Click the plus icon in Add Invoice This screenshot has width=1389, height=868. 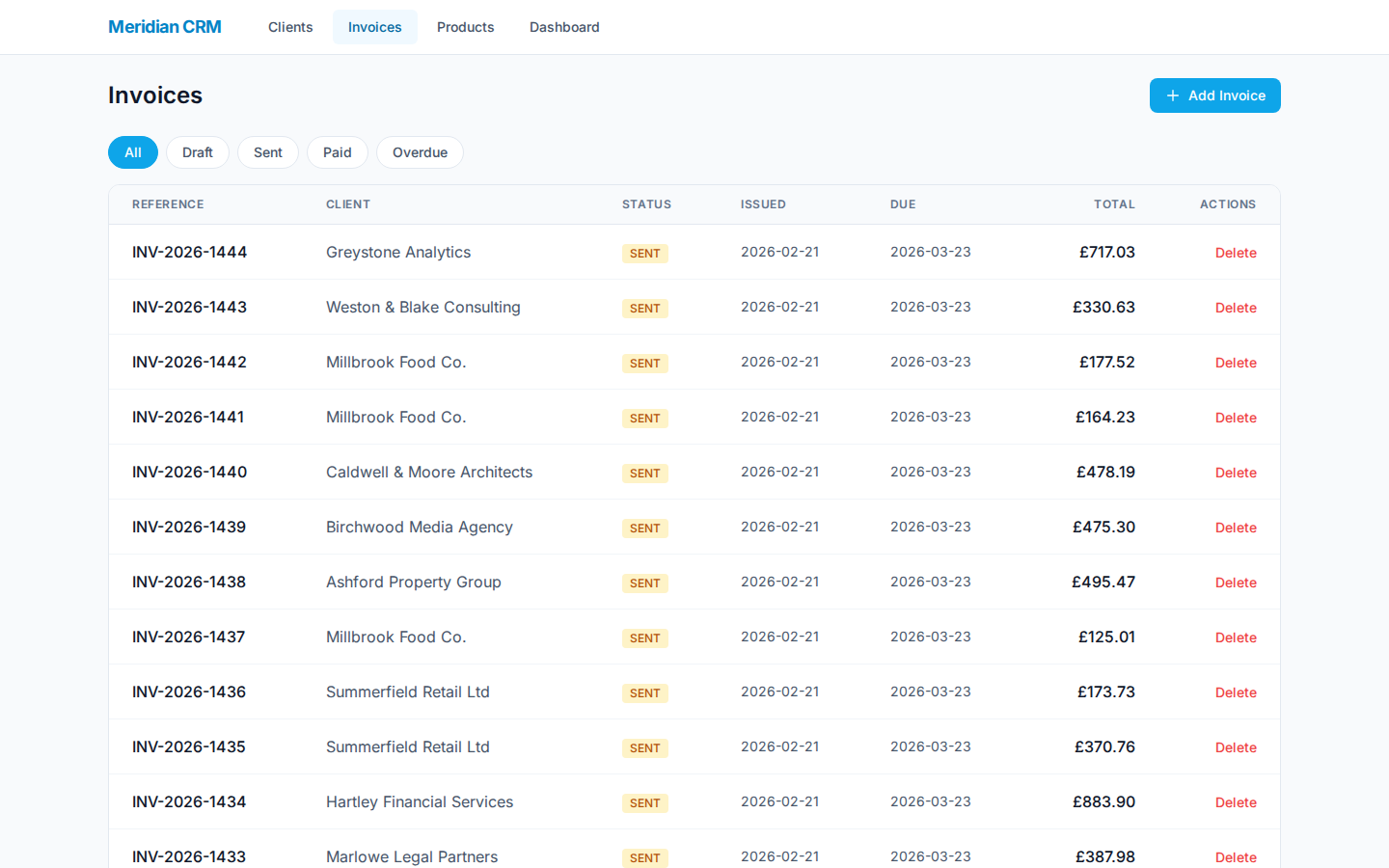[x=1173, y=95]
